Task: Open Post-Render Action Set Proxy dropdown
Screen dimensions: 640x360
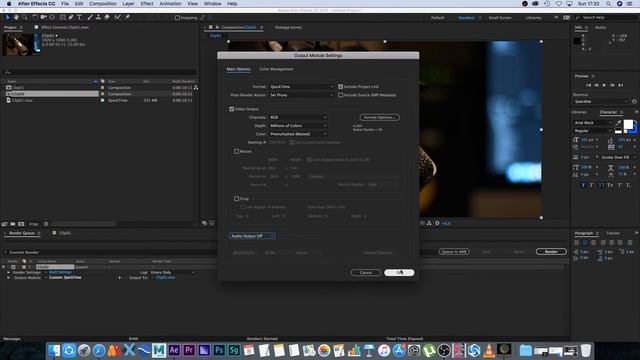Action: (302, 95)
